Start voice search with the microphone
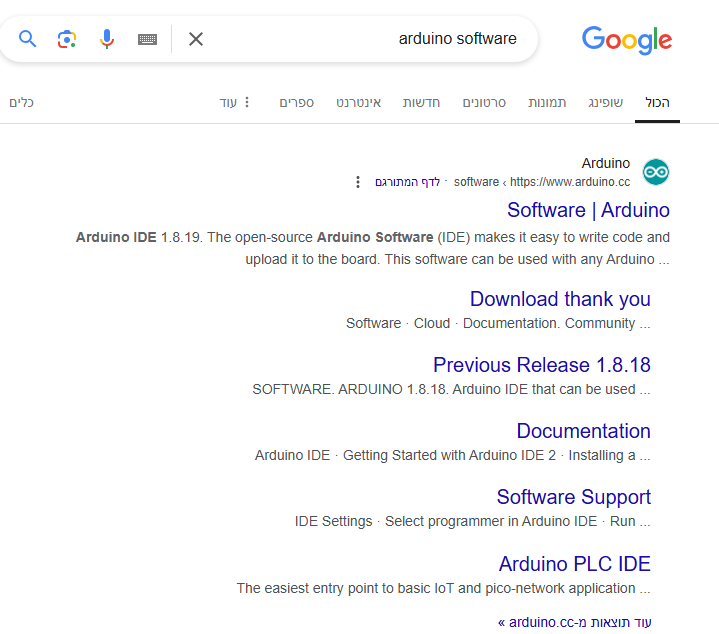This screenshot has width=719, height=634. 107,39
